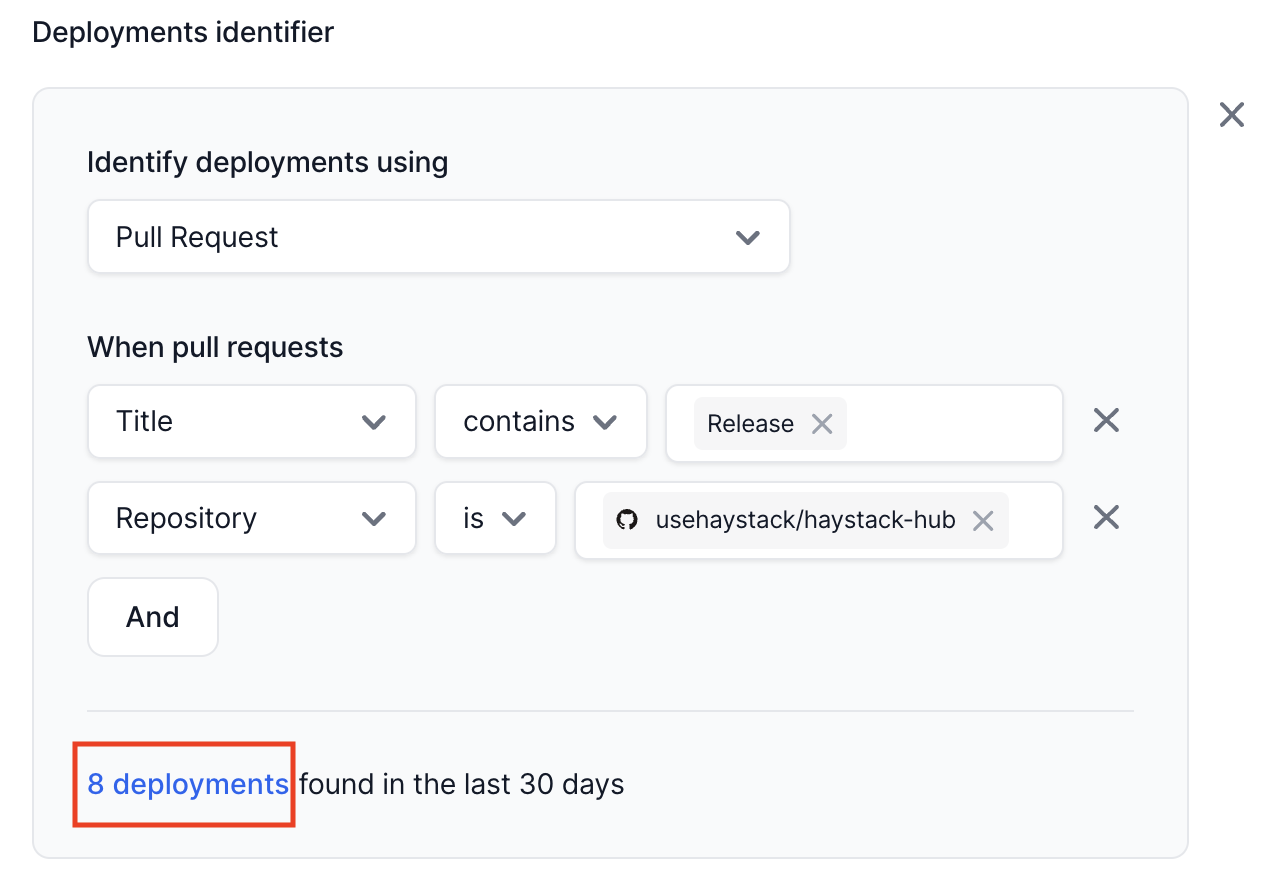Open the Identify deployments using dropdown
The width and height of the screenshot is (1268, 884).
(438, 237)
